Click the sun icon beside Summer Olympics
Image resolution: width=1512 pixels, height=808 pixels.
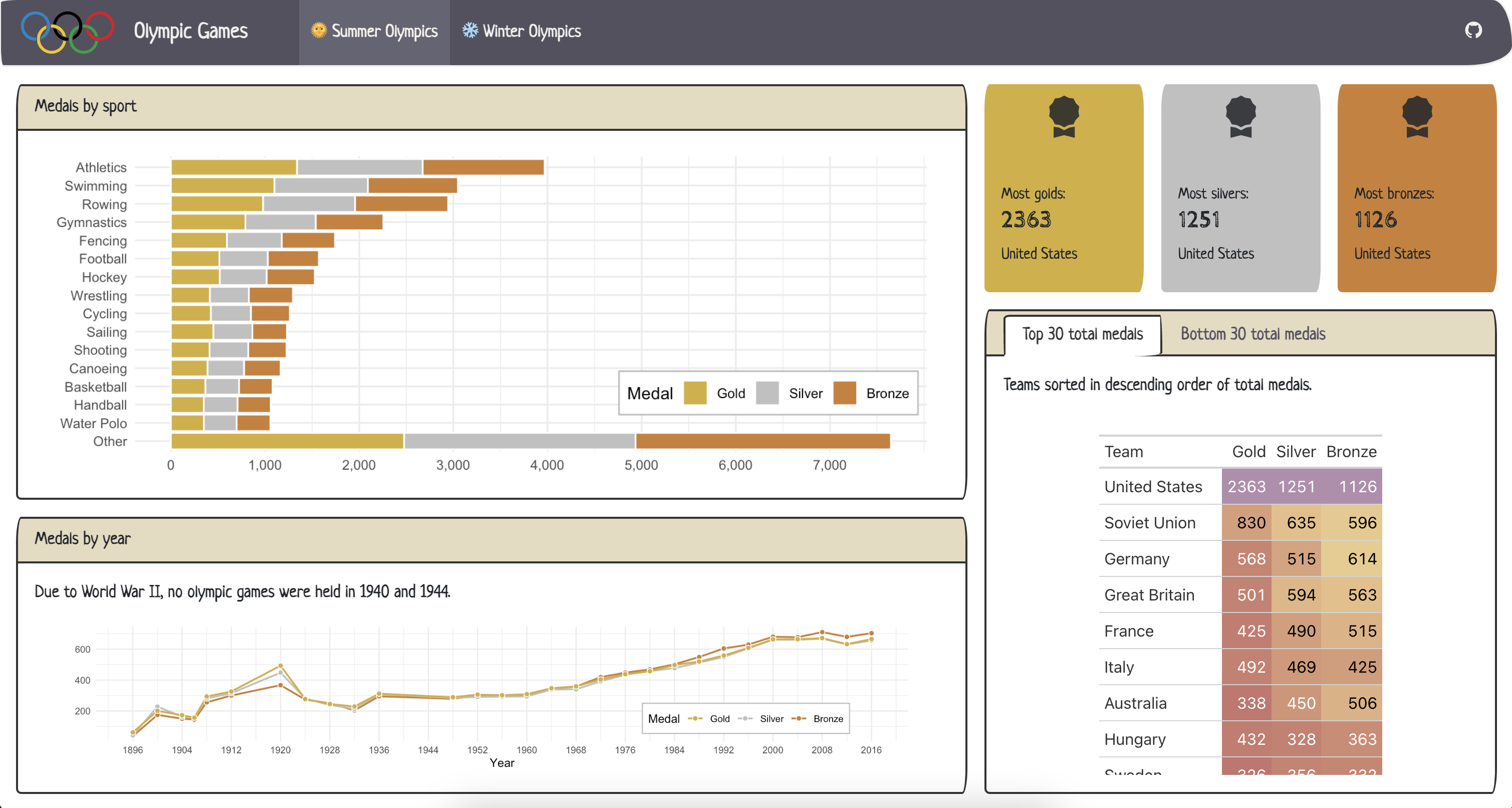(318, 31)
